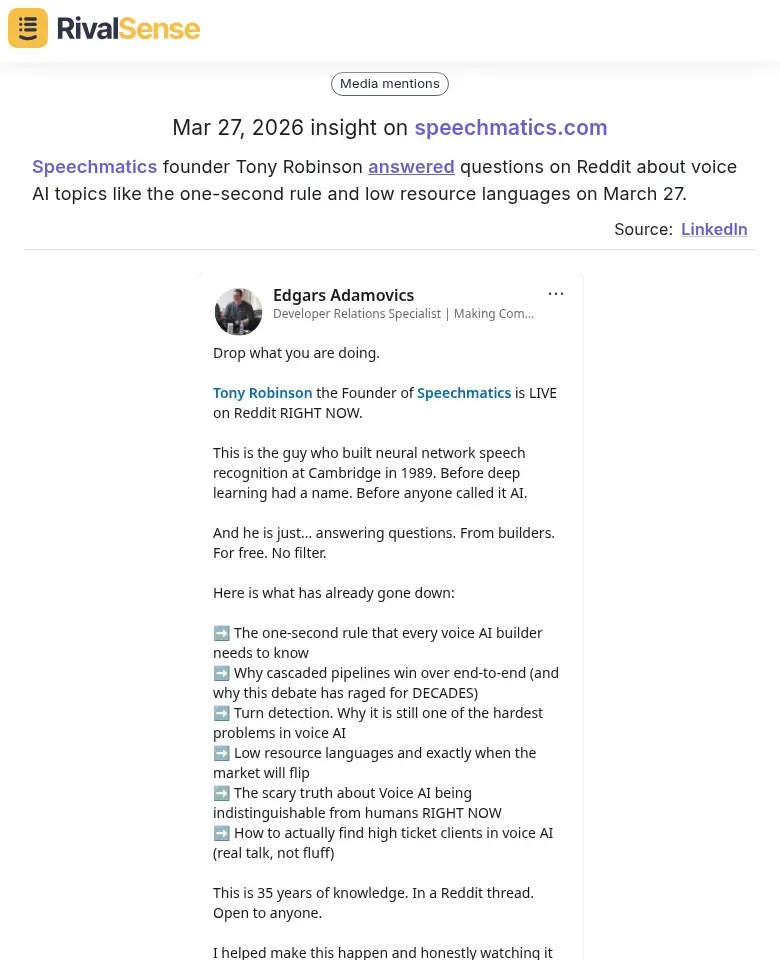Open the LinkedIn source link
Image resolution: width=780 pixels, height=960 pixels.
point(714,229)
